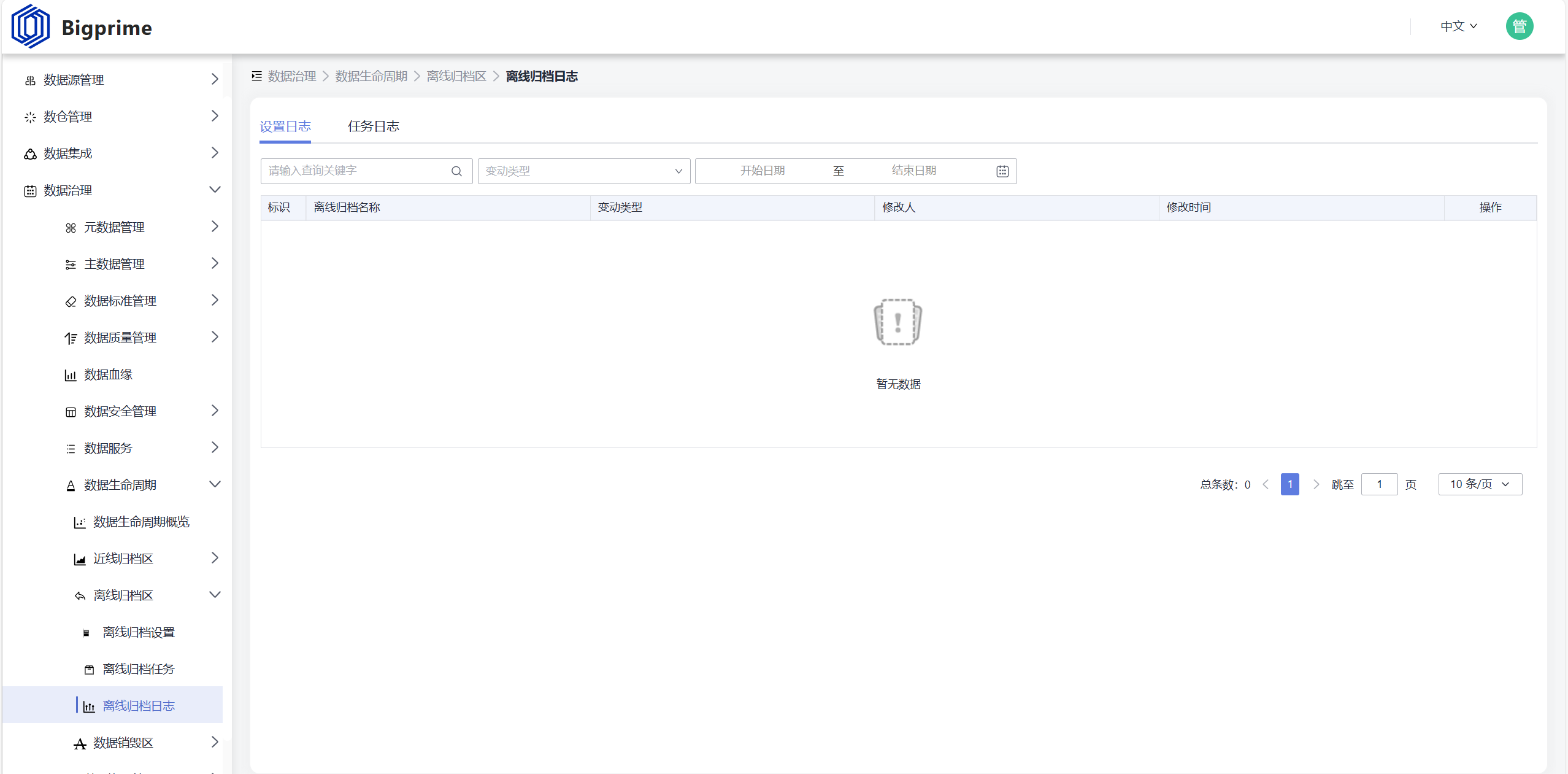Click the 数据治理 calendar-style icon
This screenshot has height=774, width=1568.
pyautogui.click(x=30, y=191)
